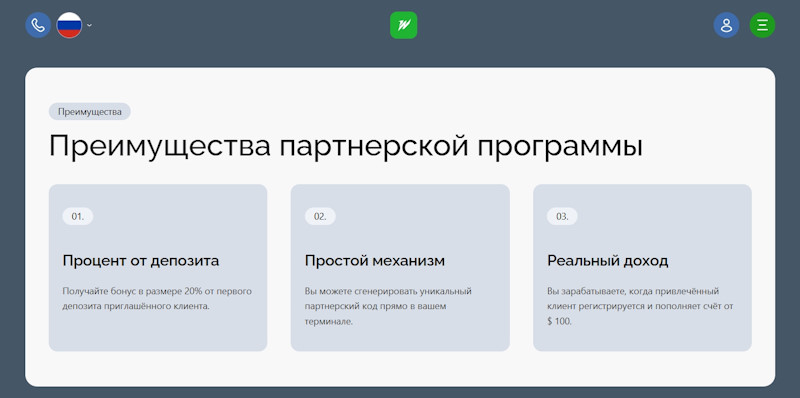Expand the language dropdown chevron

[x=89, y=25]
